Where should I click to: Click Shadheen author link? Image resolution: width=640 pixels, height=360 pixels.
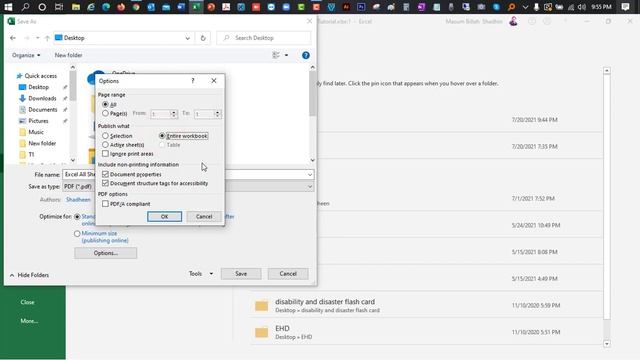point(78,200)
